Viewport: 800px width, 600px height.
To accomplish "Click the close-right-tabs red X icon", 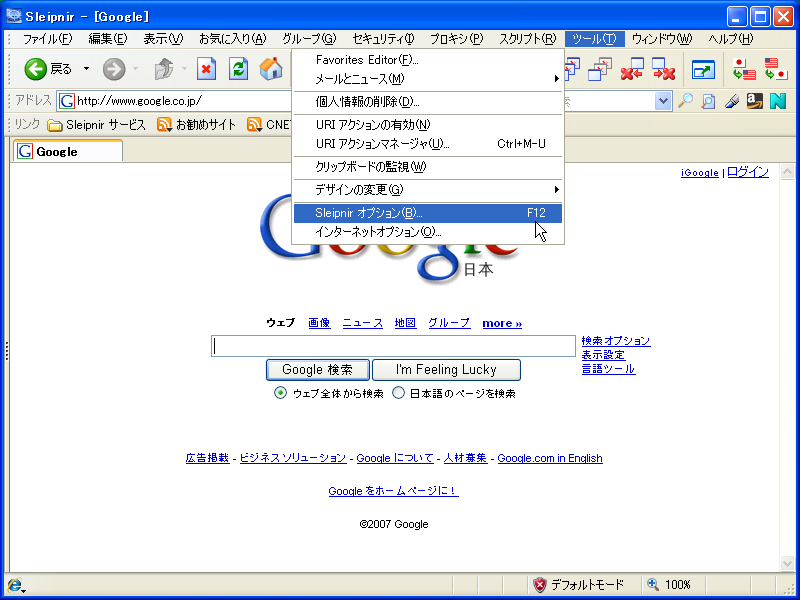I will (x=664, y=69).
